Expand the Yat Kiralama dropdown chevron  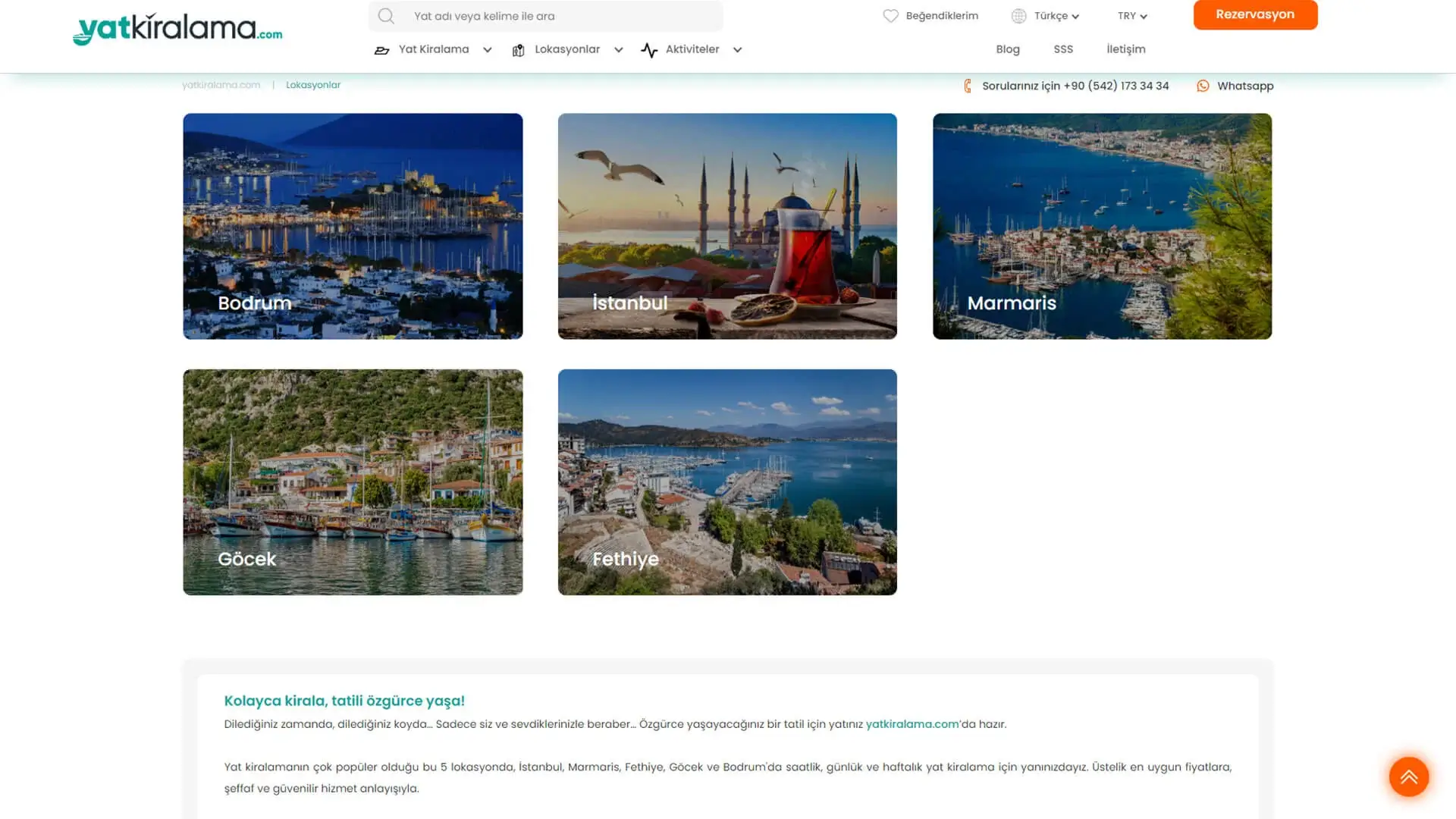pyautogui.click(x=486, y=49)
